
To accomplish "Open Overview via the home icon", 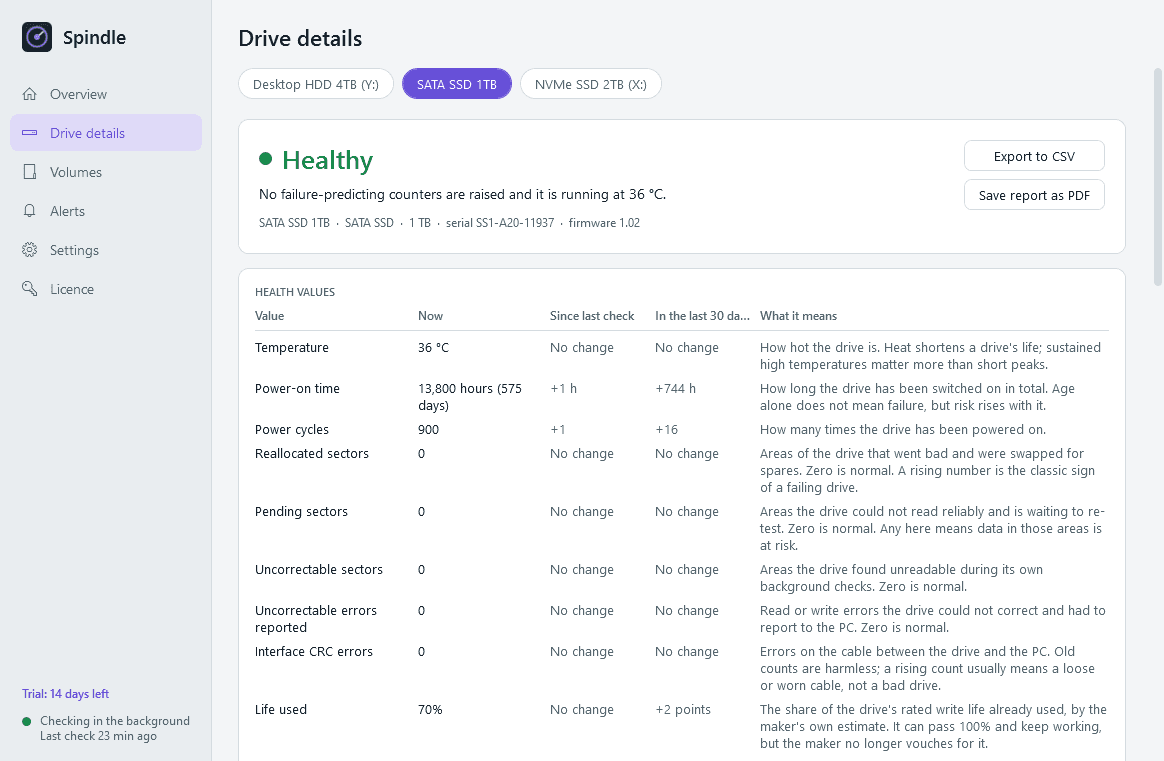I will [x=30, y=94].
